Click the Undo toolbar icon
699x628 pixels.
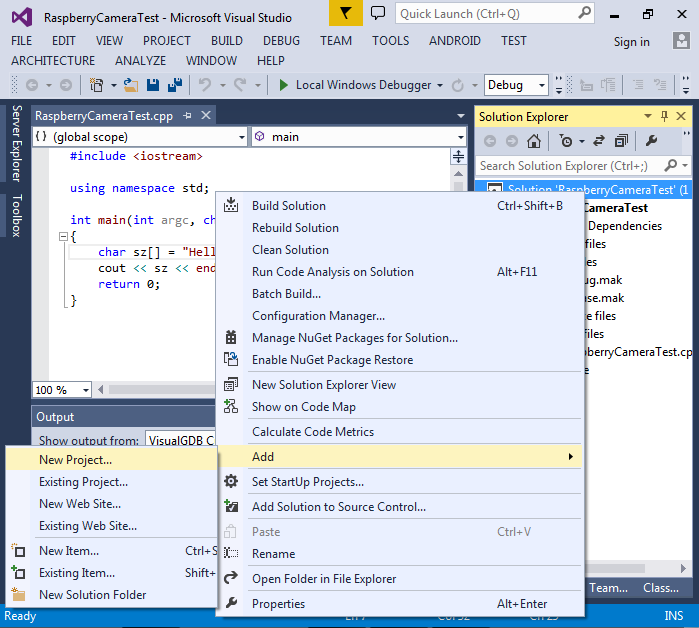(x=205, y=85)
